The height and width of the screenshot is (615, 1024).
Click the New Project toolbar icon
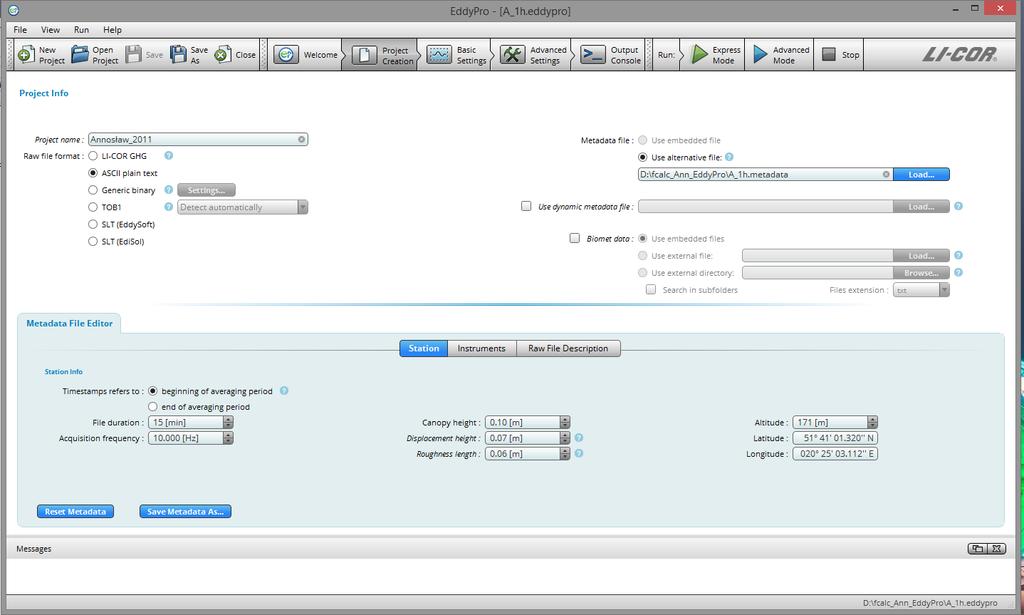point(25,55)
